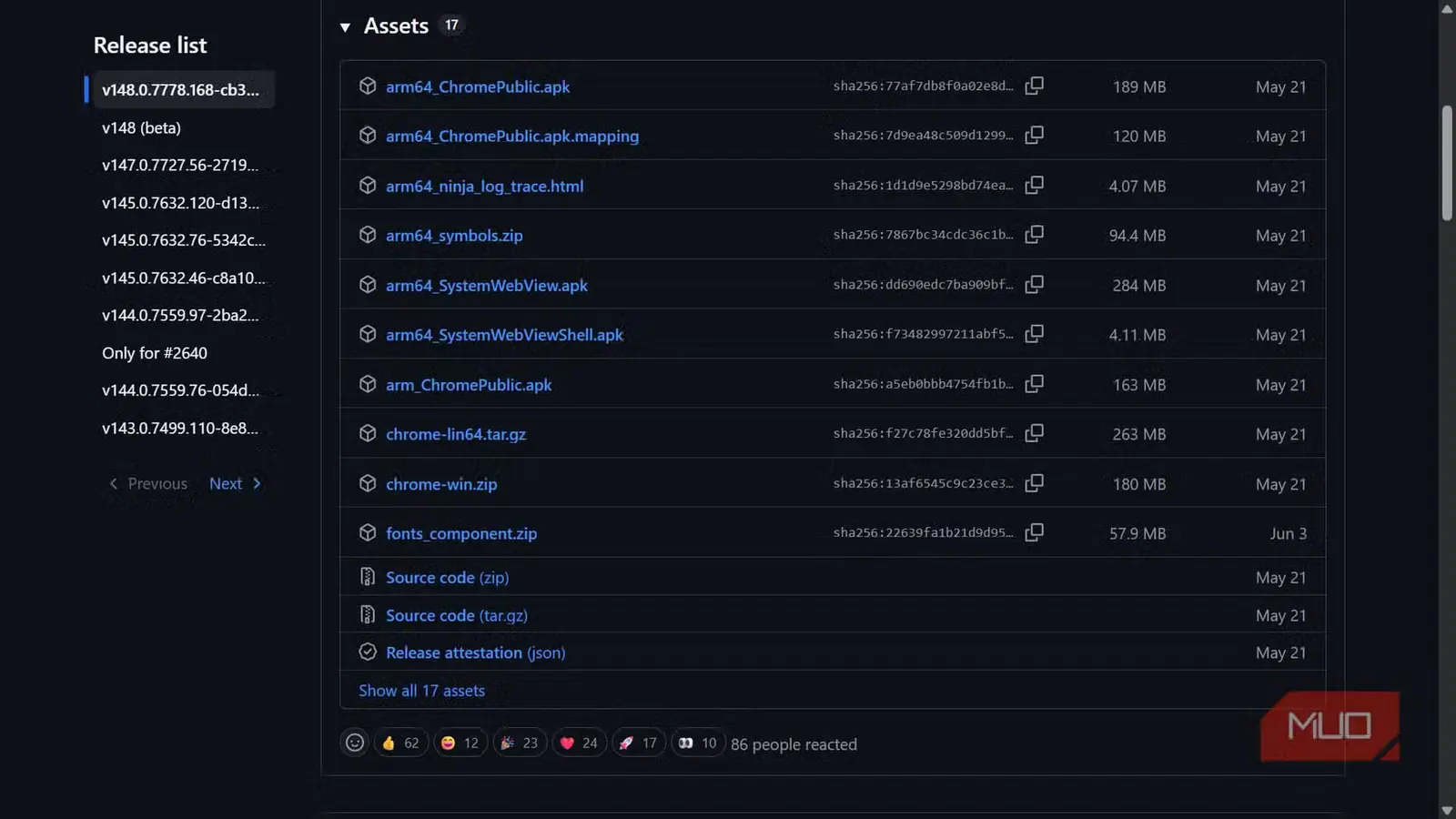Click the file icon beside Source code (tar.gz)

[368, 615]
